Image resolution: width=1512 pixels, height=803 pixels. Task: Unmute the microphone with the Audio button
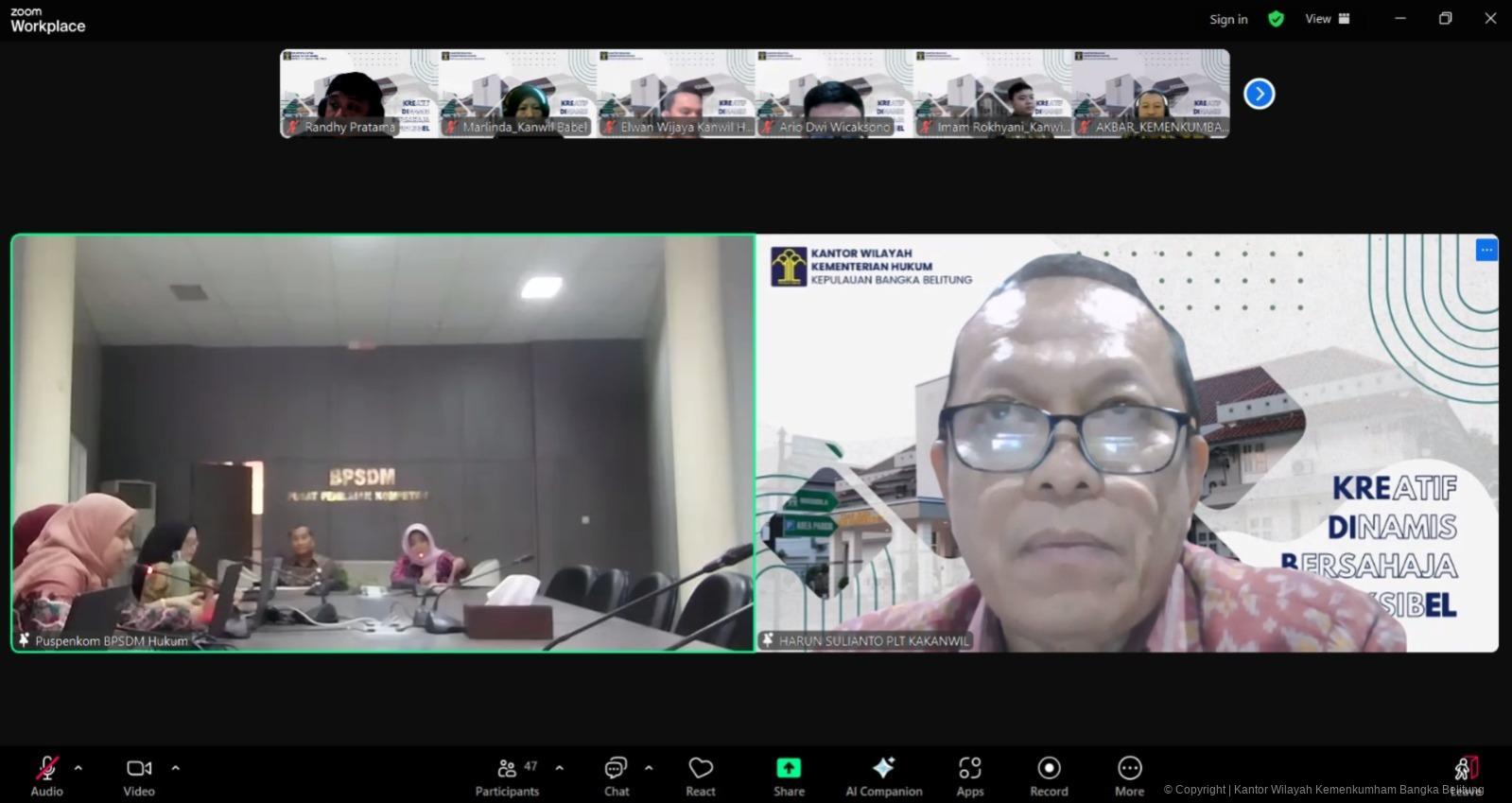(x=46, y=775)
